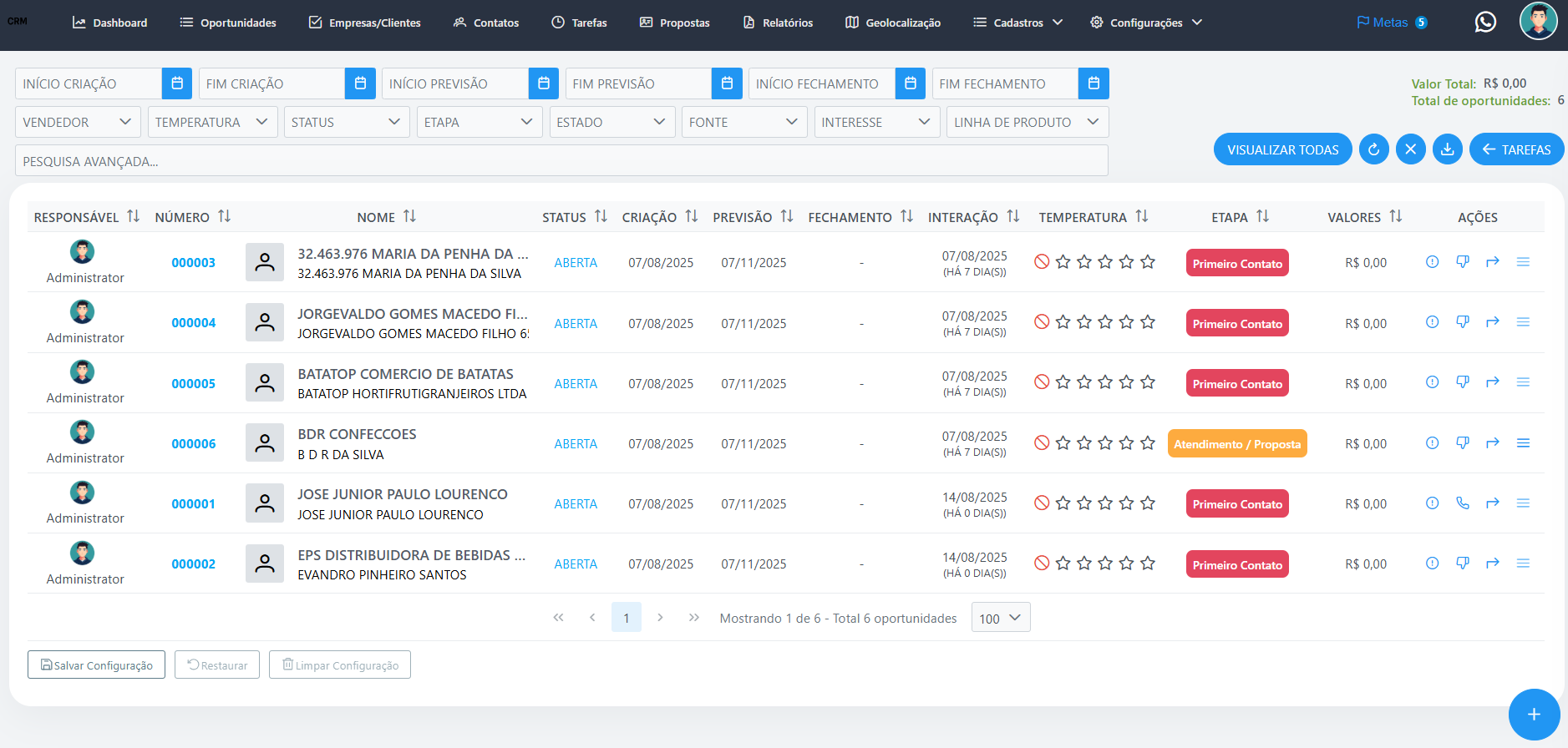Expand the Vendedor filter dropdown
The image size is (1568, 748).
click(x=78, y=122)
